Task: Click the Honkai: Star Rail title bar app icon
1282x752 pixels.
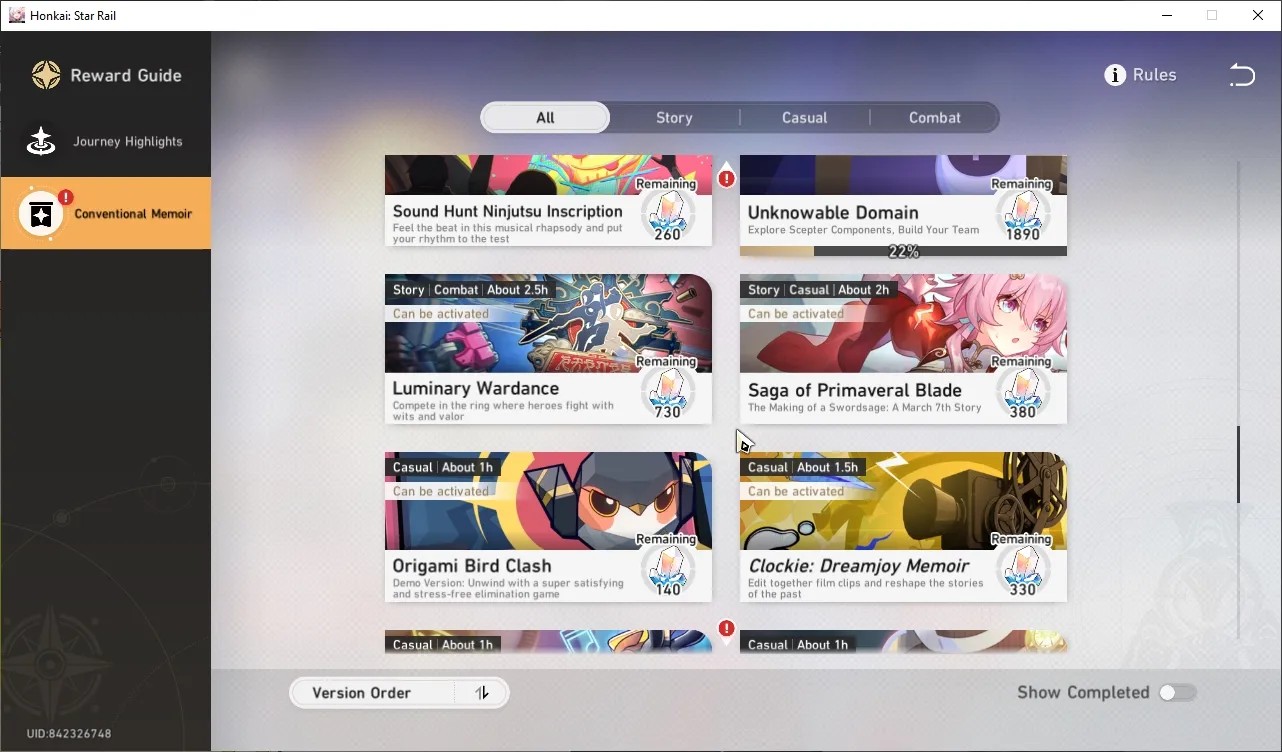Action: pos(16,15)
